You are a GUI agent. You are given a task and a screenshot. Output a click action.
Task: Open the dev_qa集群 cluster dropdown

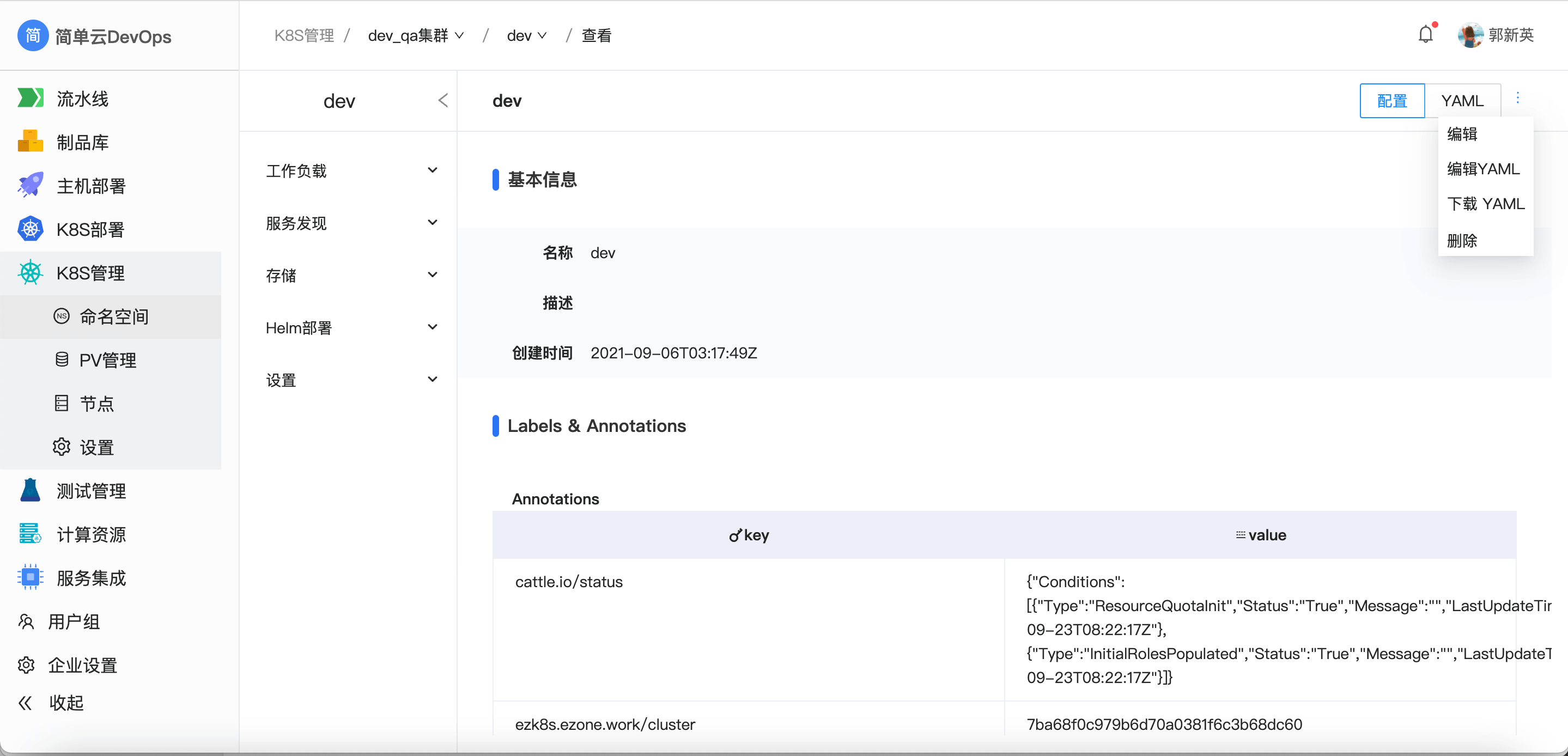click(416, 35)
